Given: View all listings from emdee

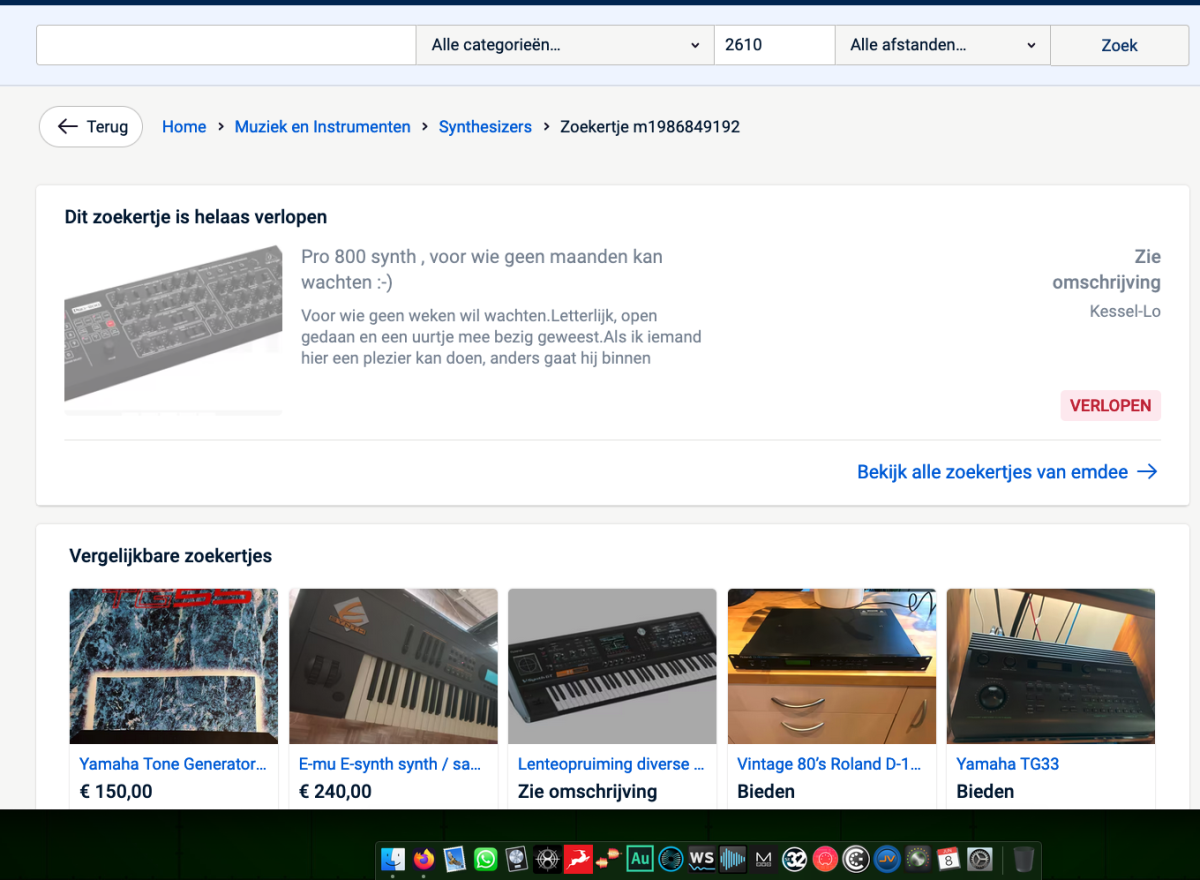Looking at the screenshot, I should 1007,472.
